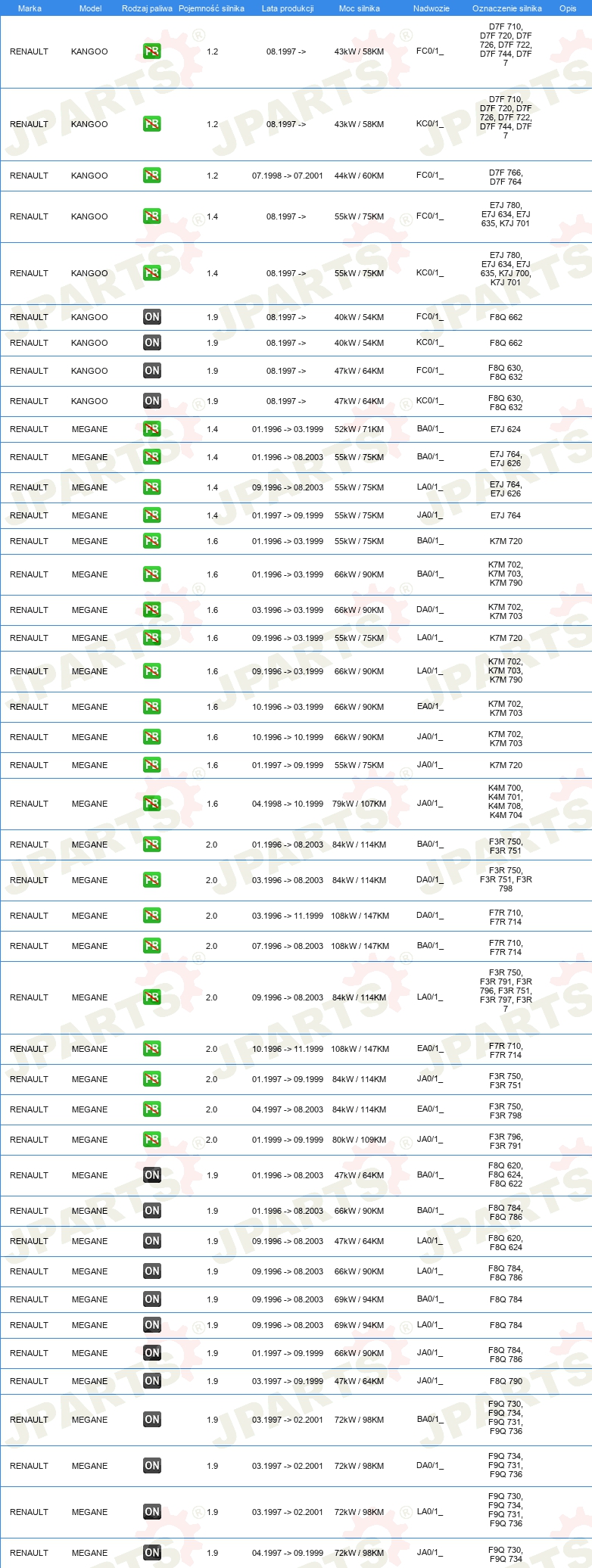The image size is (592, 1568).
Task: Click the Marka column header
Action: click(30, 8)
